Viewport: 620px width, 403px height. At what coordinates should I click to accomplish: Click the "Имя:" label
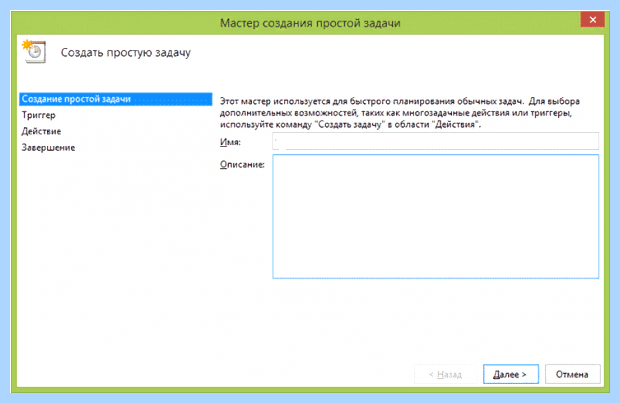pyautogui.click(x=230, y=142)
